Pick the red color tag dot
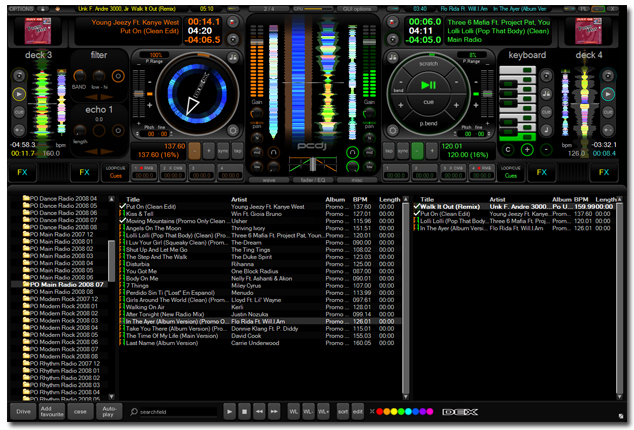 click(x=380, y=411)
